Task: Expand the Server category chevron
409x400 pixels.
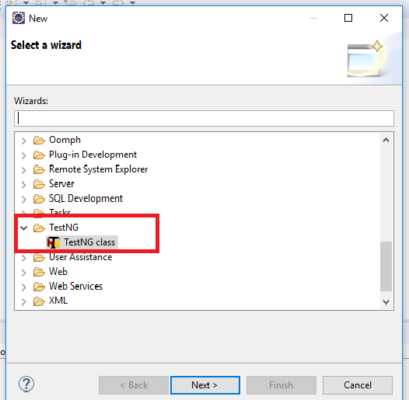Action: (24, 185)
